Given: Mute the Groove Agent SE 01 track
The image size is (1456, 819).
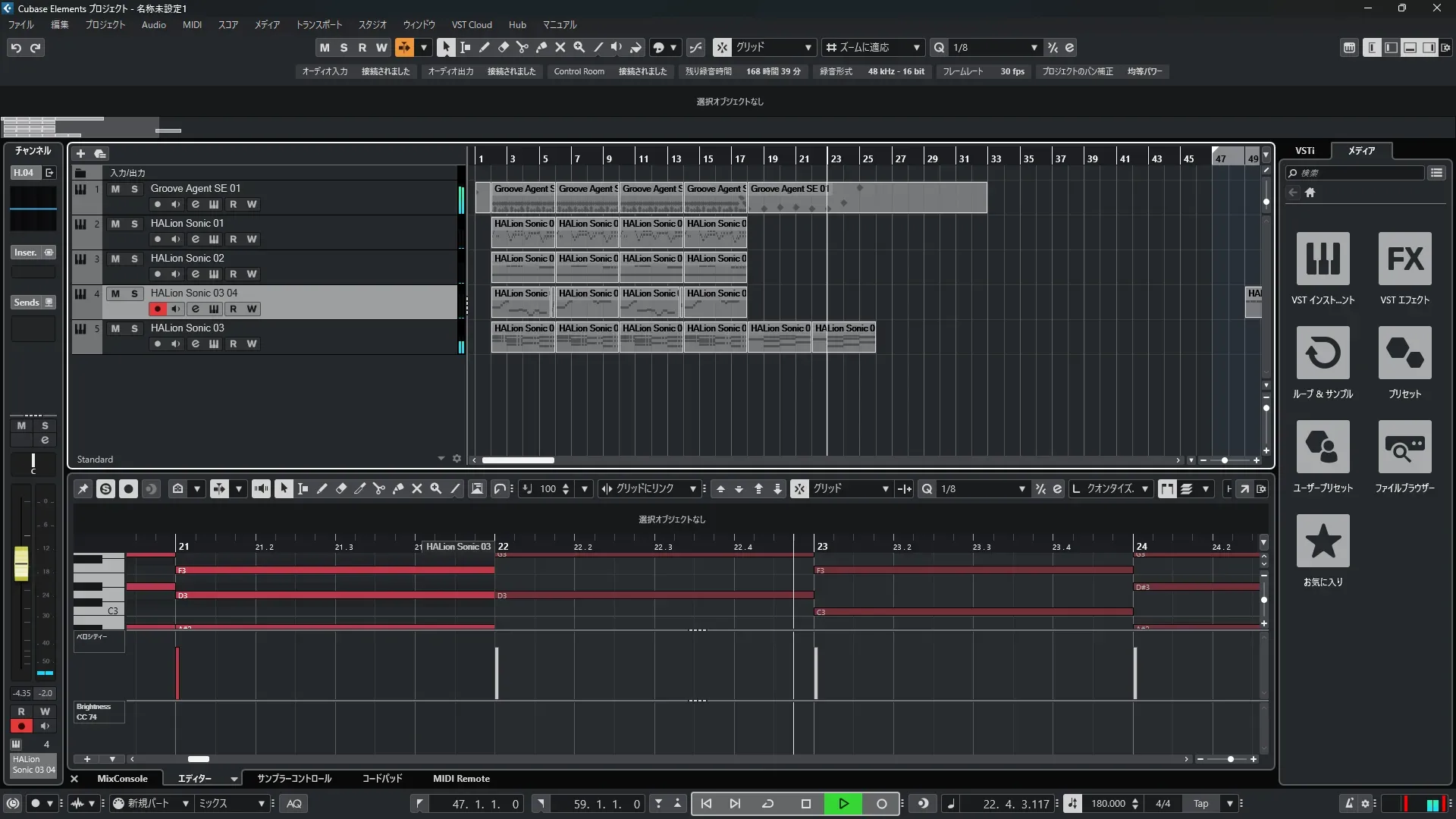Looking at the screenshot, I should (x=115, y=189).
